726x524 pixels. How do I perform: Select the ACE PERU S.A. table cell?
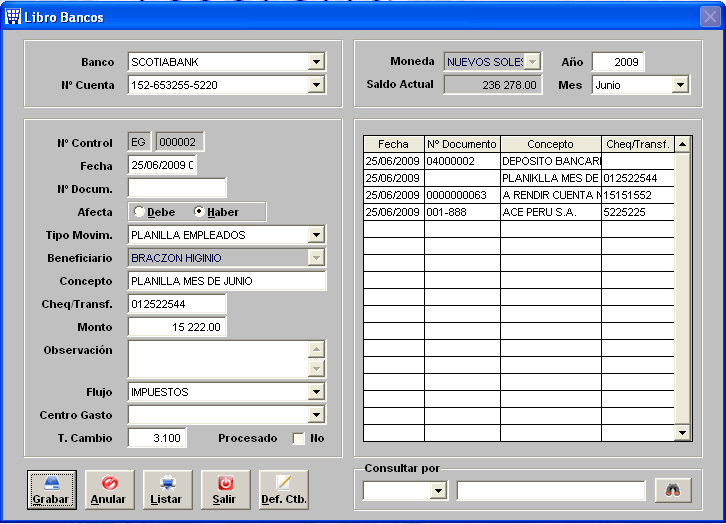point(551,212)
